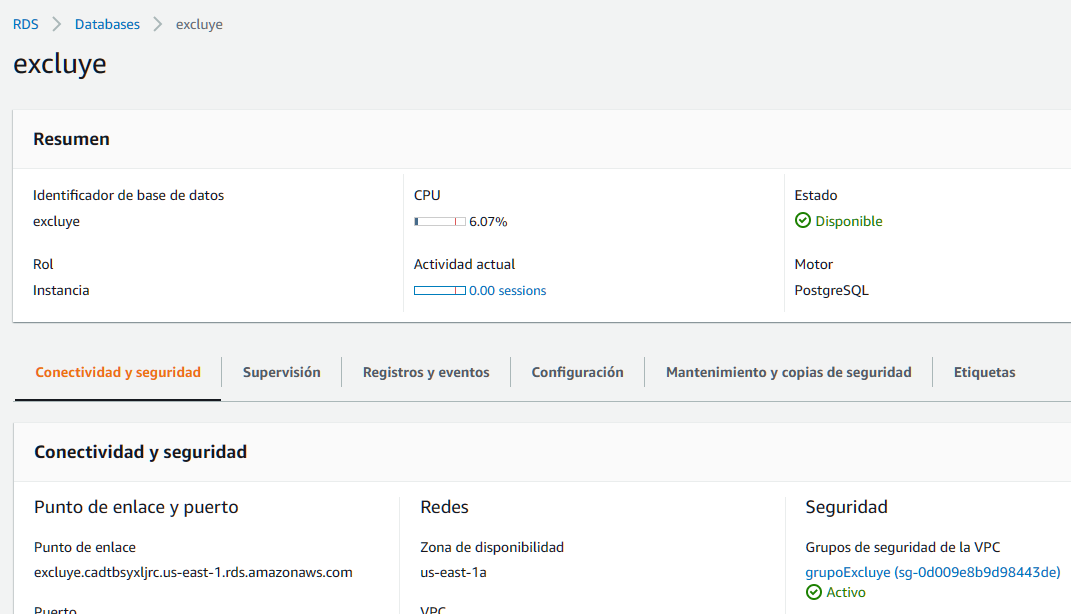This screenshot has width=1071, height=614.
Task: Click the Seguridad section heading
Action: pos(846,507)
